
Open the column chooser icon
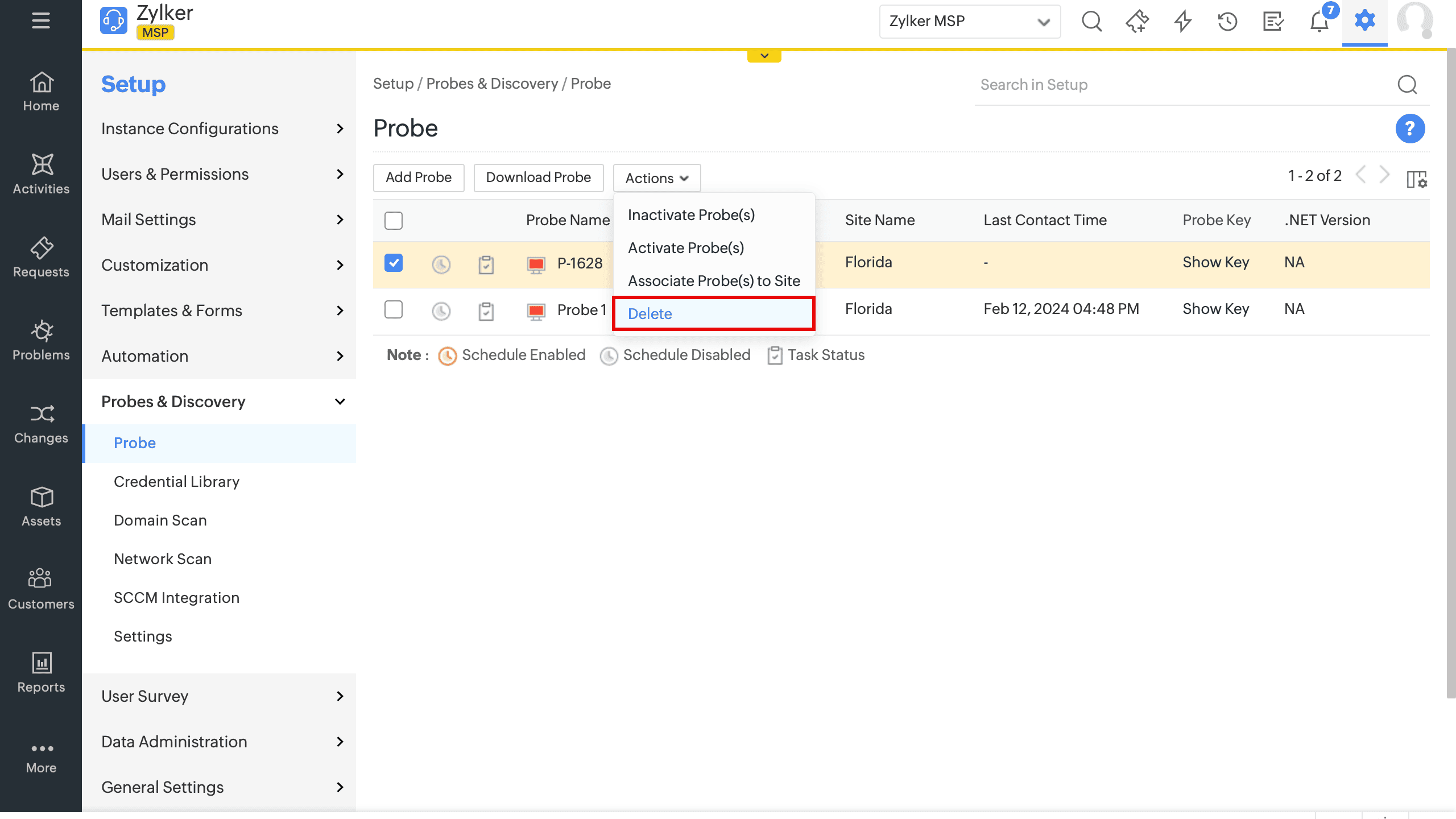click(1416, 179)
